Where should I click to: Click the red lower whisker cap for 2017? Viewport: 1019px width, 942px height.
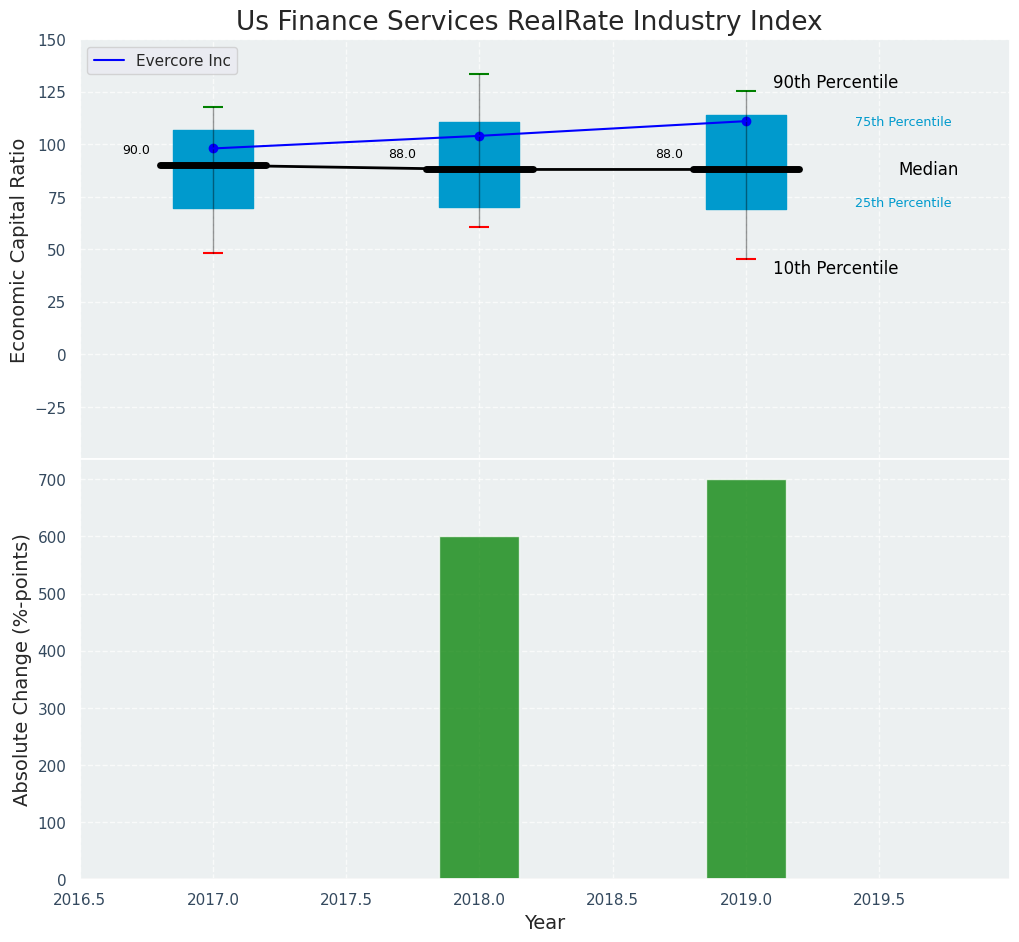click(213, 253)
